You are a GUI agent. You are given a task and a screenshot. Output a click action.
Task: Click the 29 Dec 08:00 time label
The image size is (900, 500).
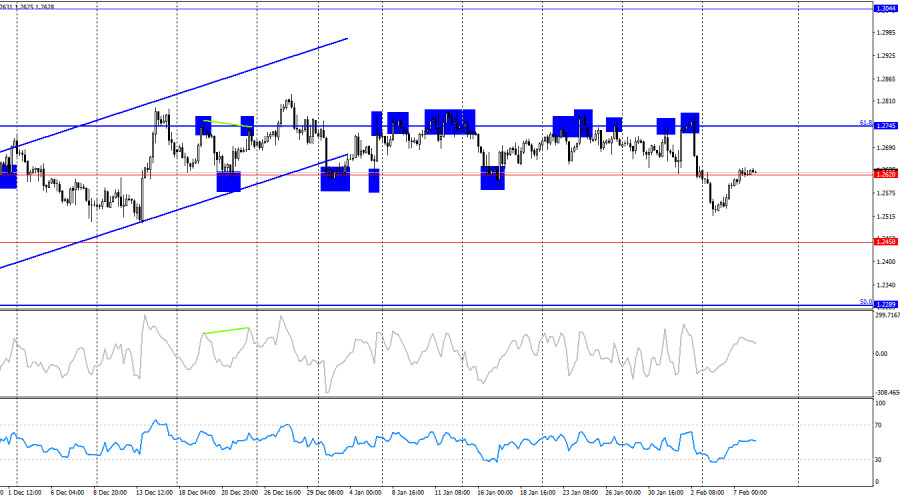[x=325, y=493]
